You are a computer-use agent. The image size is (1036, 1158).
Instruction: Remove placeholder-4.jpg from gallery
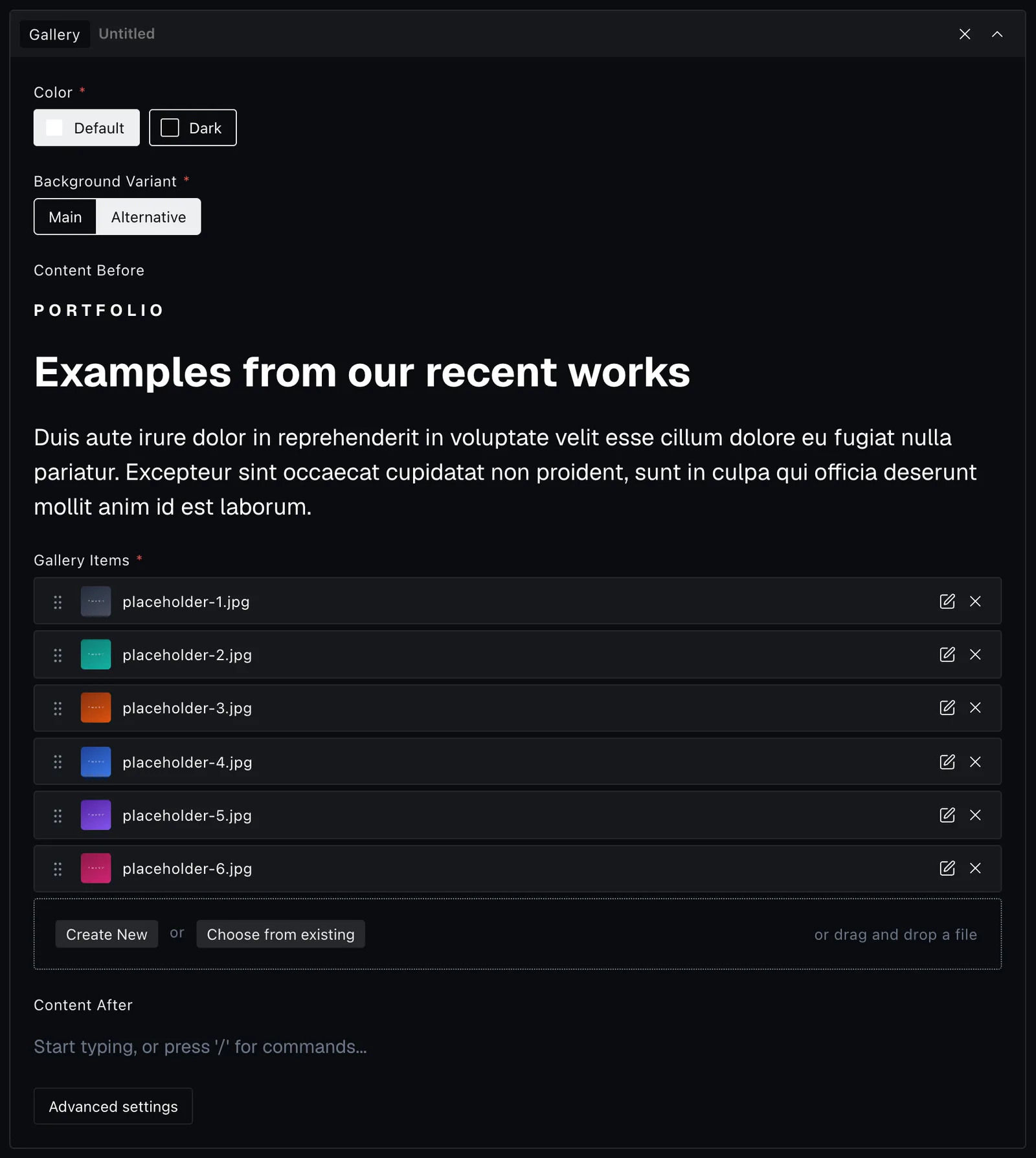(975, 762)
